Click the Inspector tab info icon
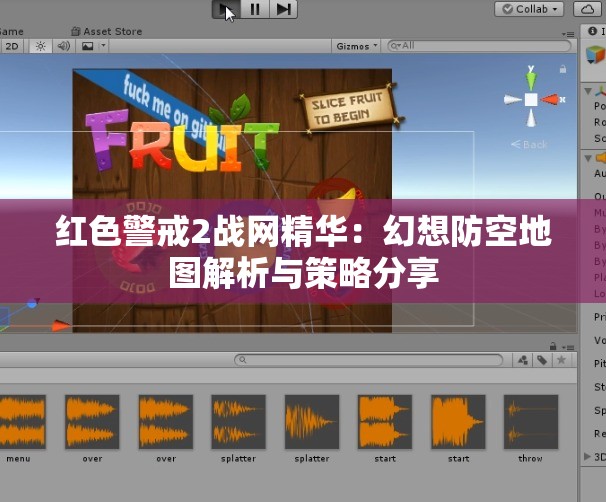This screenshot has width=606, height=502. [x=592, y=31]
